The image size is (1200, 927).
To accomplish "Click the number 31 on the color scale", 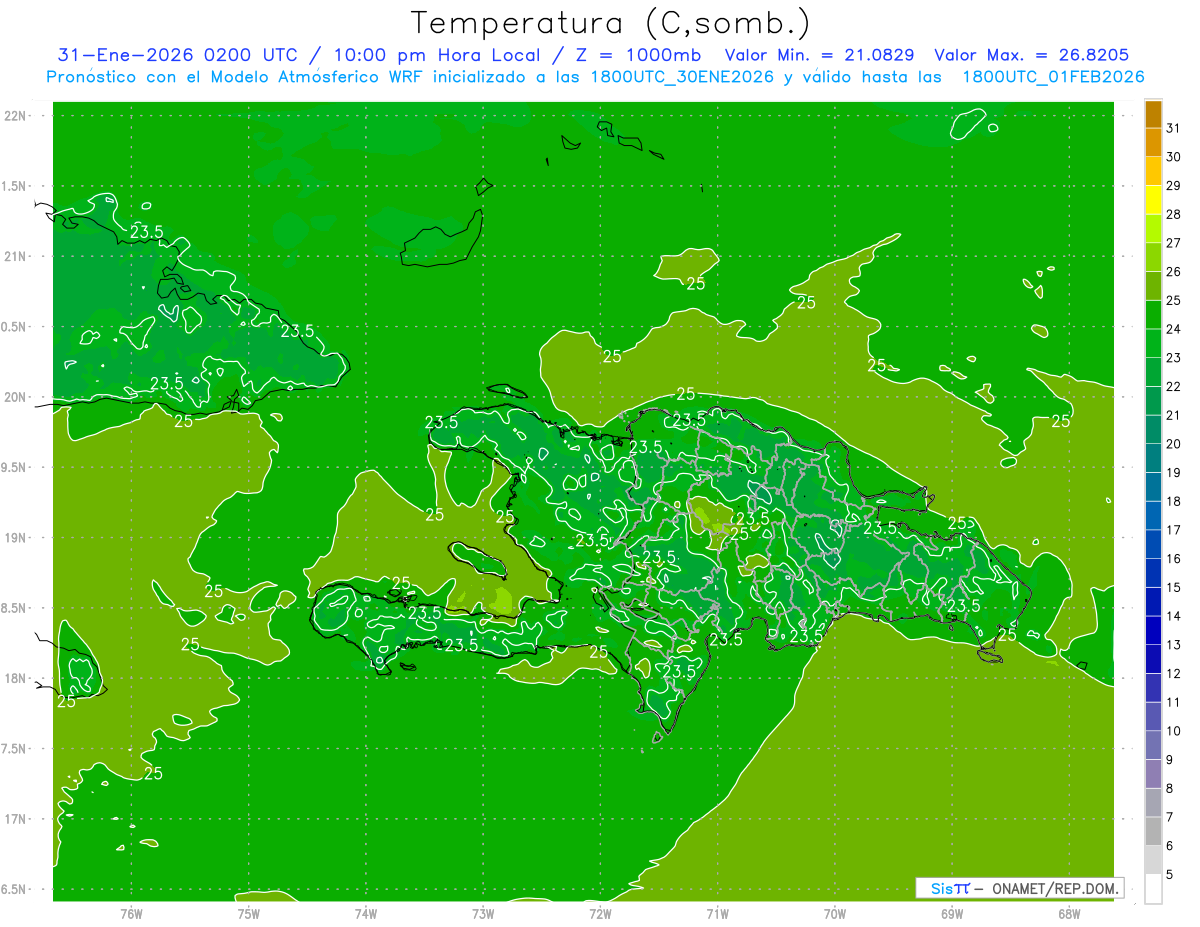I will pyautogui.click(x=1174, y=128).
